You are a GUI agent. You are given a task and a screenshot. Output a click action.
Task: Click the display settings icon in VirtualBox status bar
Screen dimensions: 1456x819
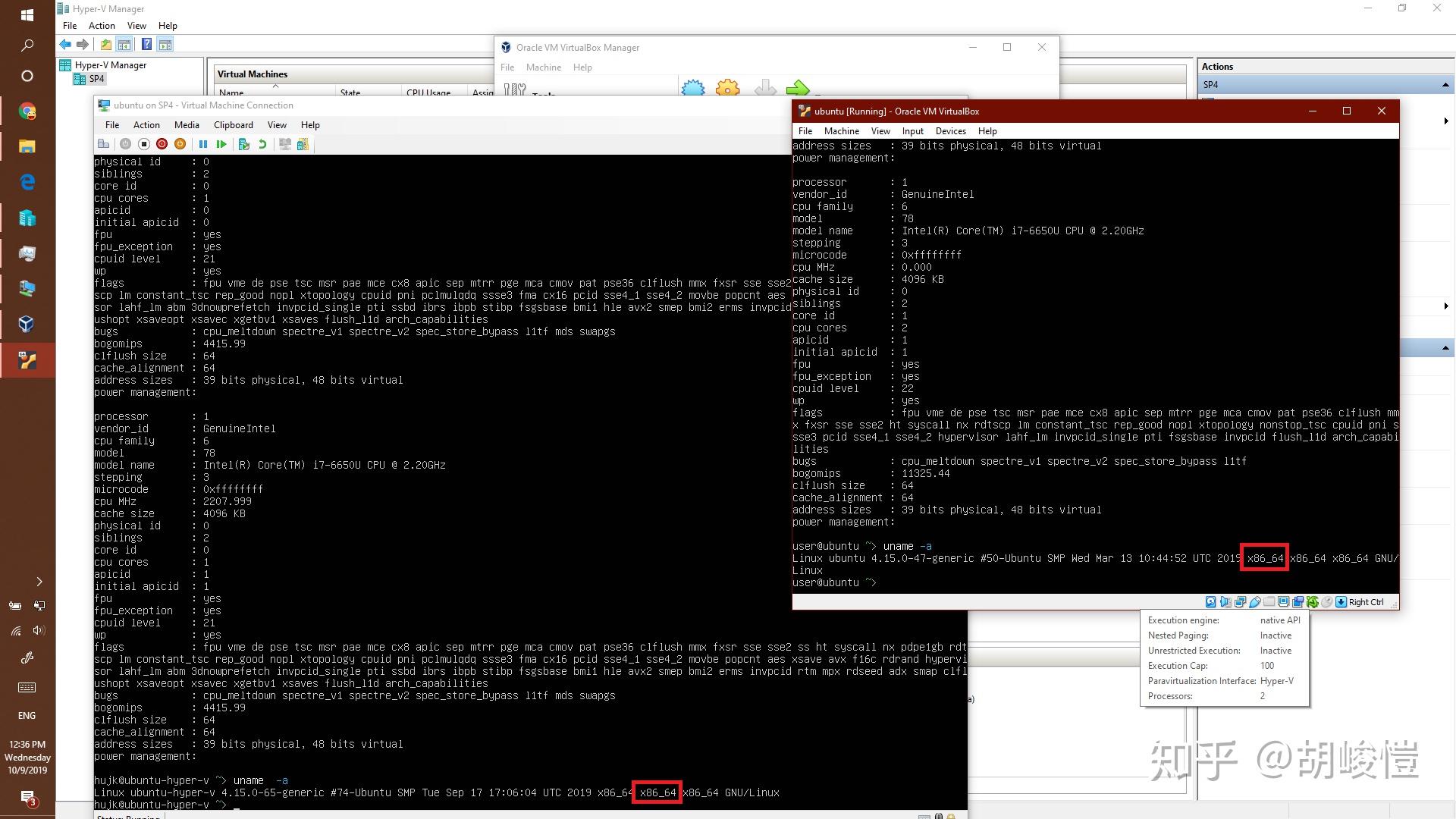pos(1284,602)
